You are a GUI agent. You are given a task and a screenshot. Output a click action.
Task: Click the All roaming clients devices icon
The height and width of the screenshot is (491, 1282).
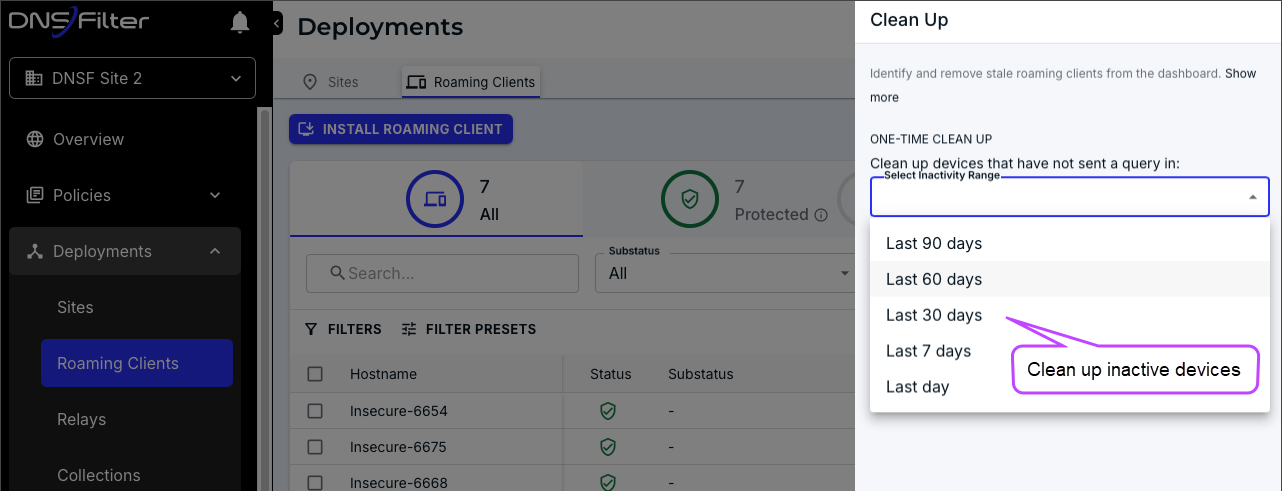(434, 199)
